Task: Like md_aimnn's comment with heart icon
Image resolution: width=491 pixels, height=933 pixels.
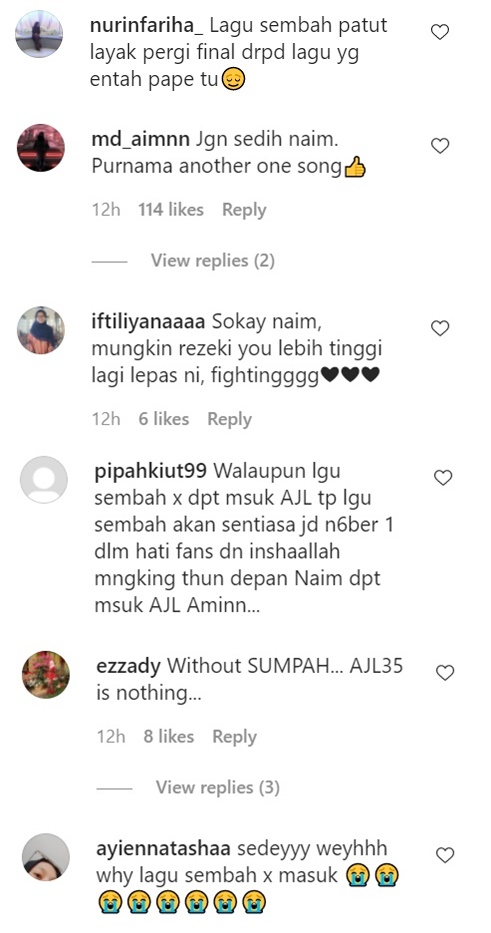Action: click(x=440, y=145)
